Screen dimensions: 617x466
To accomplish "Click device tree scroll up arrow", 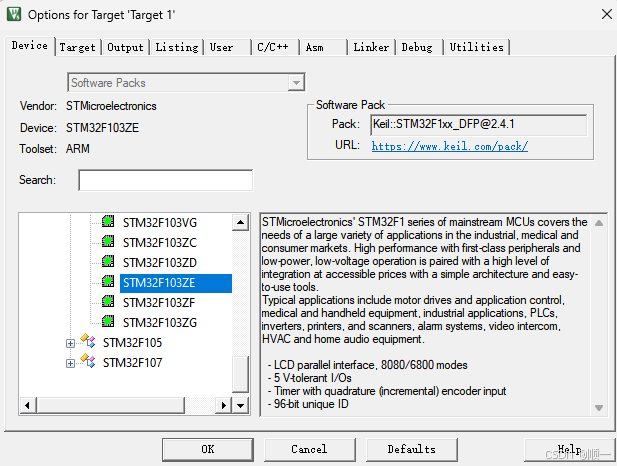I will 240,223.
